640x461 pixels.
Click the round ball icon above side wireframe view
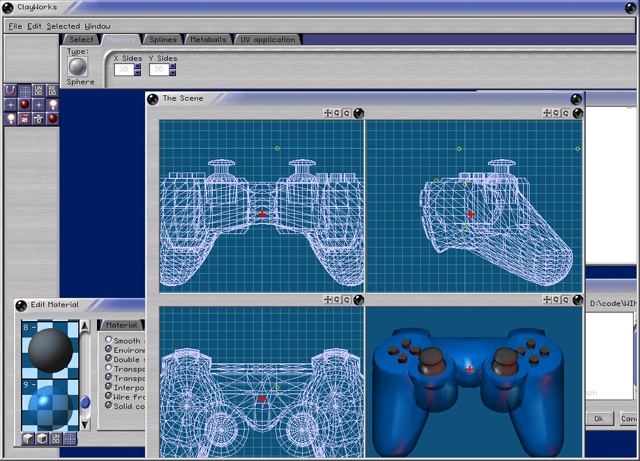[578, 113]
